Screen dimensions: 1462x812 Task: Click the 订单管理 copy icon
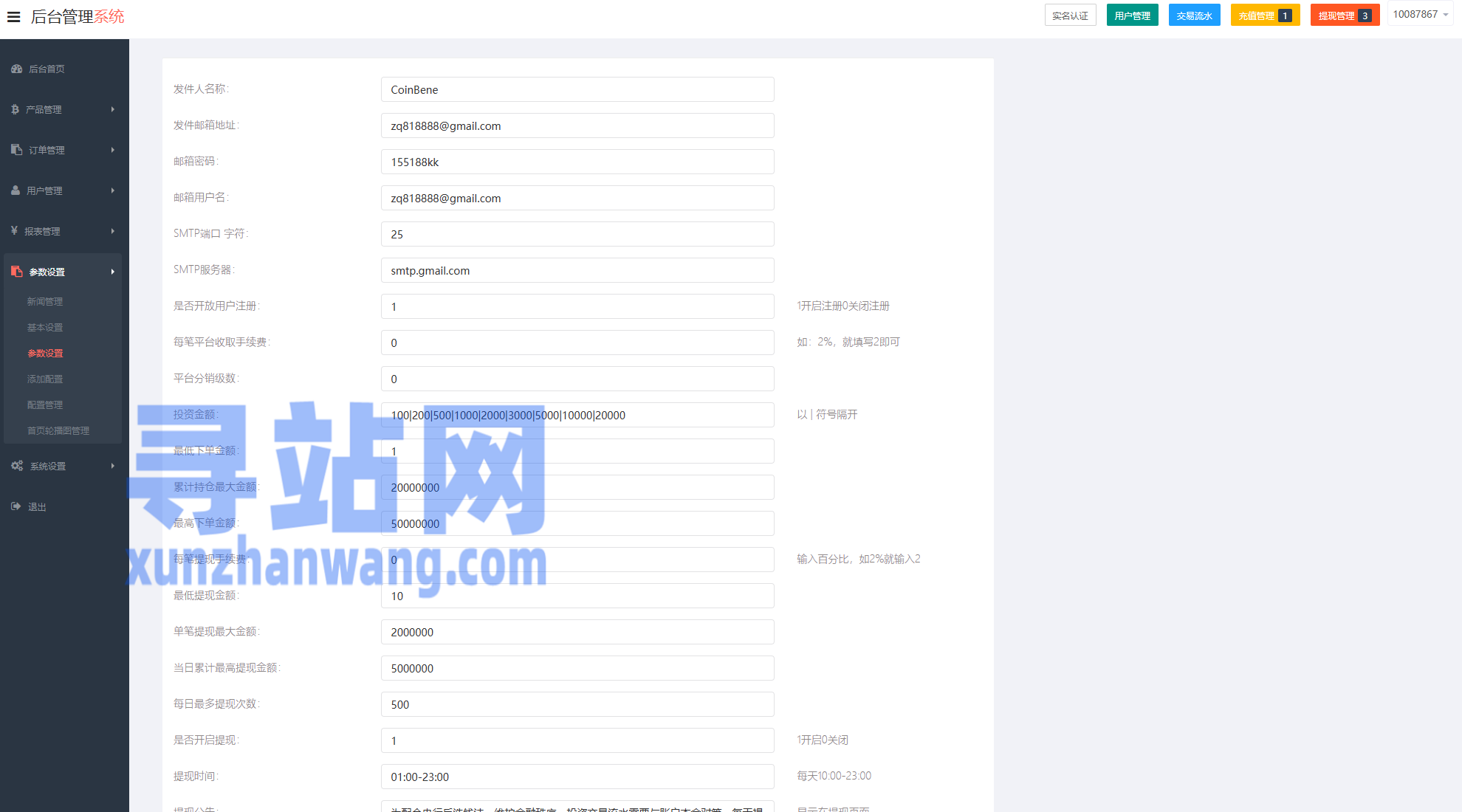(16, 150)
